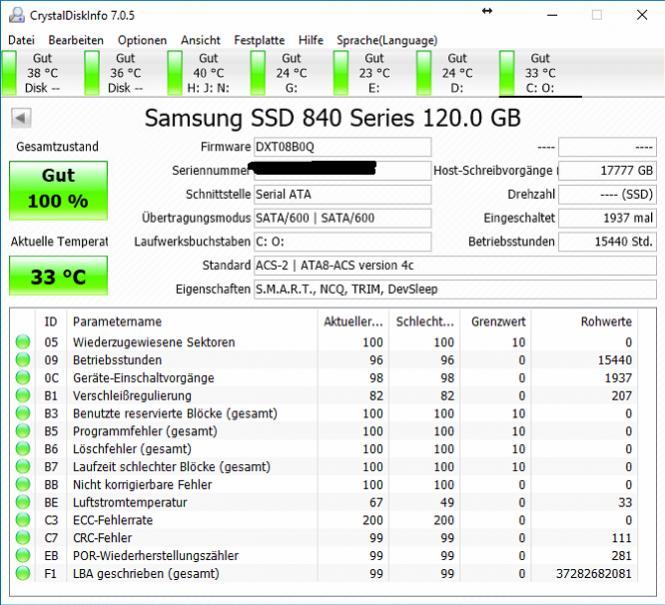This screenshot has width=665, height=605.
Task: Click status circle for Wiederzugewiesene Sektoren row
Action: (x=23, y=342)
